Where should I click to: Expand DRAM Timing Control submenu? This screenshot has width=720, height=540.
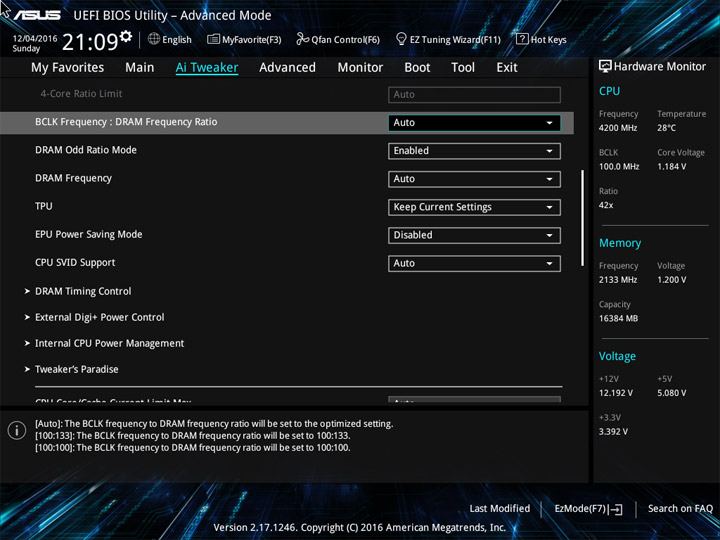(83, 291)
